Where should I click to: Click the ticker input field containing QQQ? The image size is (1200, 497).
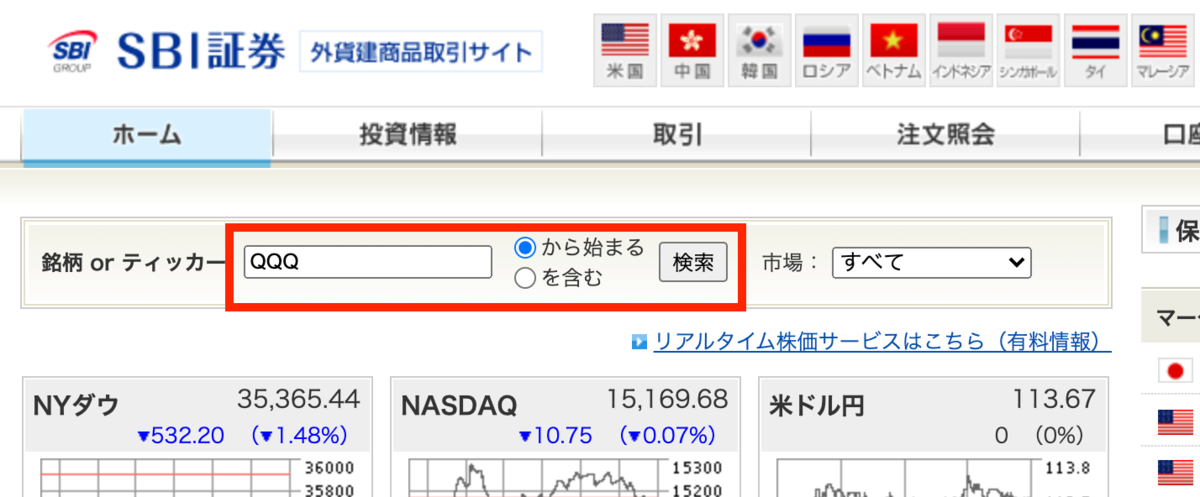[368, 262]
